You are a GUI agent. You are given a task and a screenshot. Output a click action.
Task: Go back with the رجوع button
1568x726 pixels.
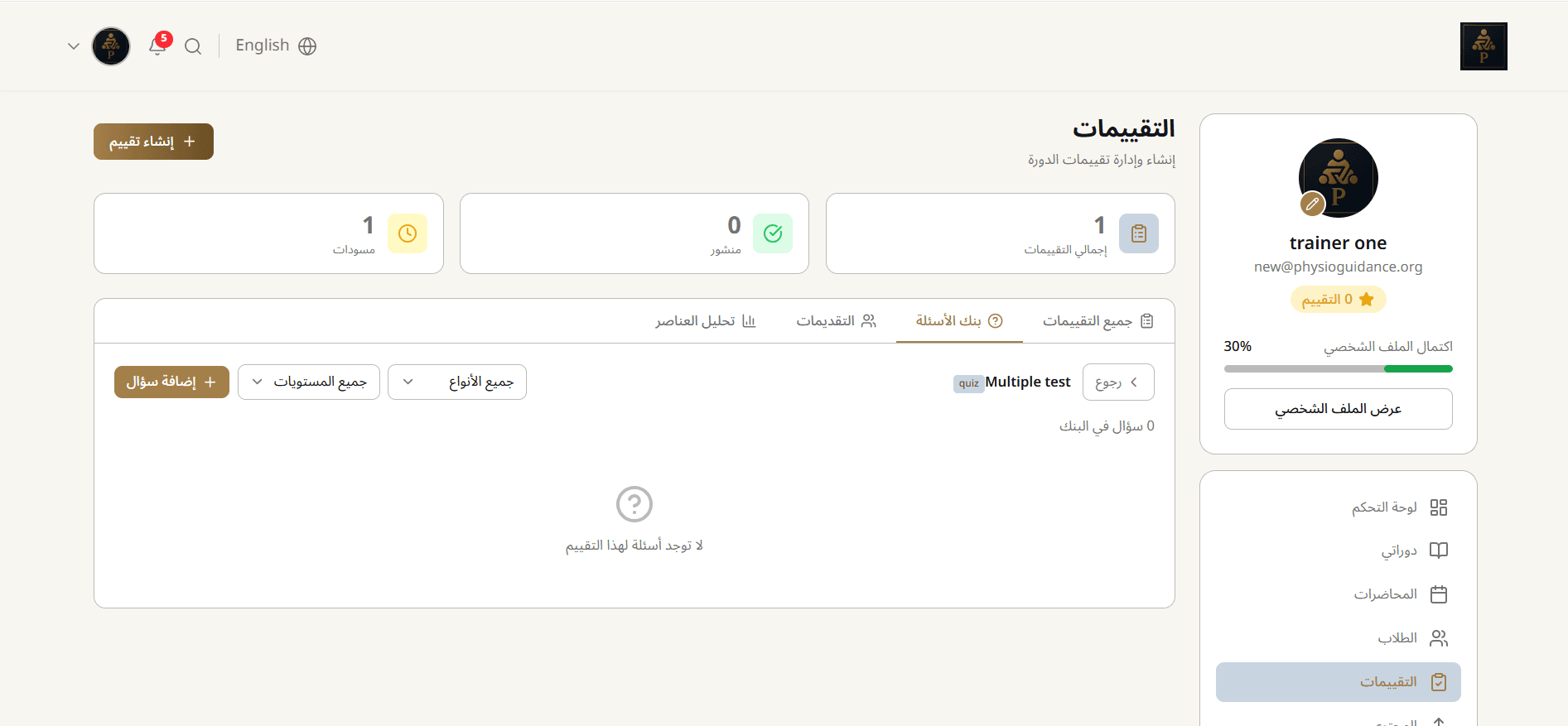coord(1118,382)
